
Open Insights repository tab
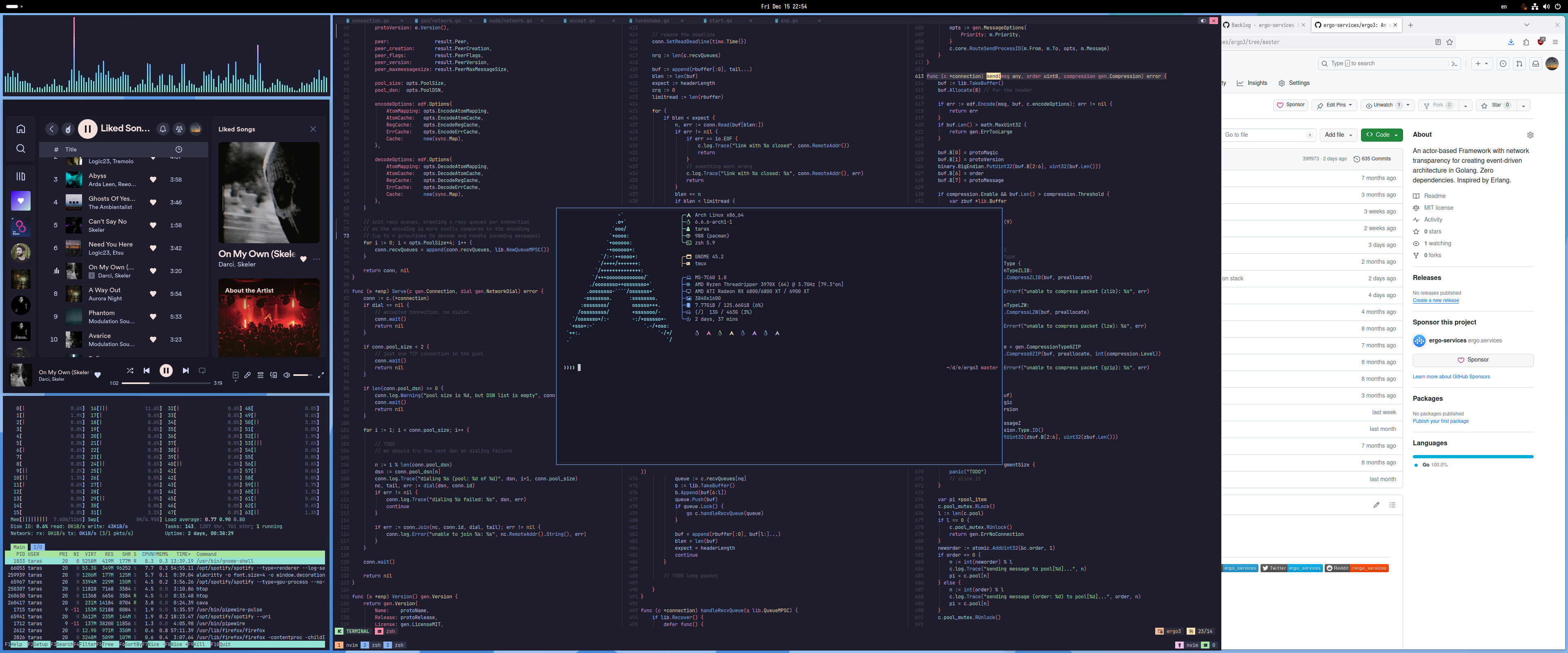pos(1252,83)
